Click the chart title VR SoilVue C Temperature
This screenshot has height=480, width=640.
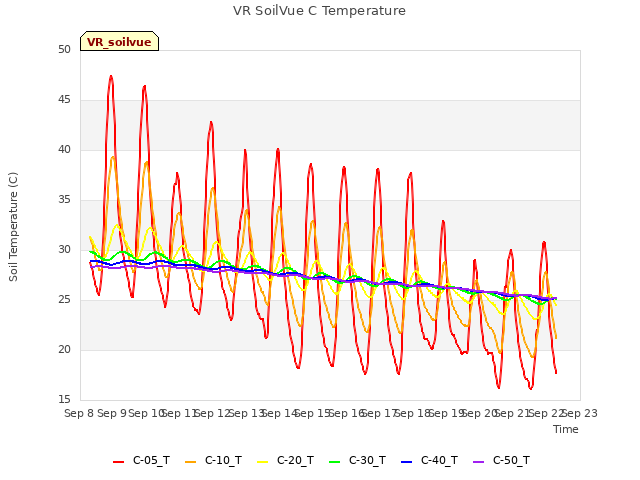pyautogui.click(x=319, y=11)
